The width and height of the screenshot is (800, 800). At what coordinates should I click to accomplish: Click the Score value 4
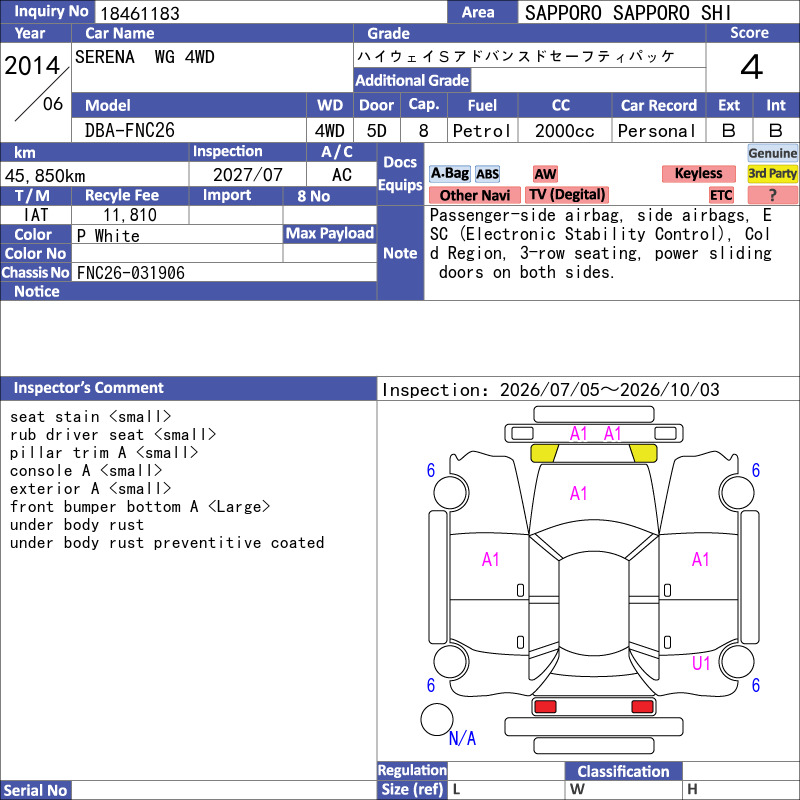(x=752, y=67)
